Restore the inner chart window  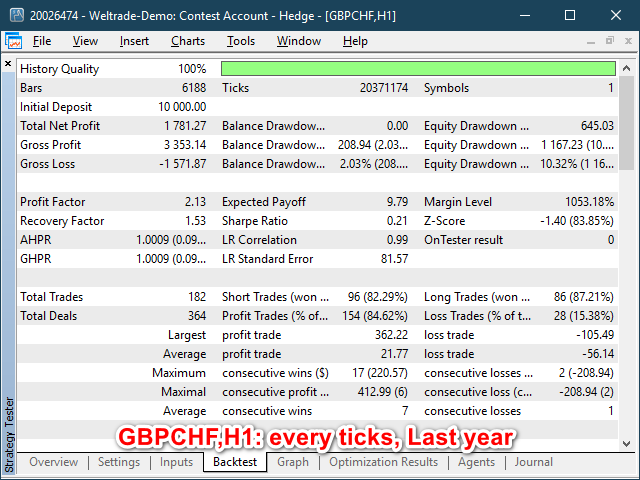609,41
